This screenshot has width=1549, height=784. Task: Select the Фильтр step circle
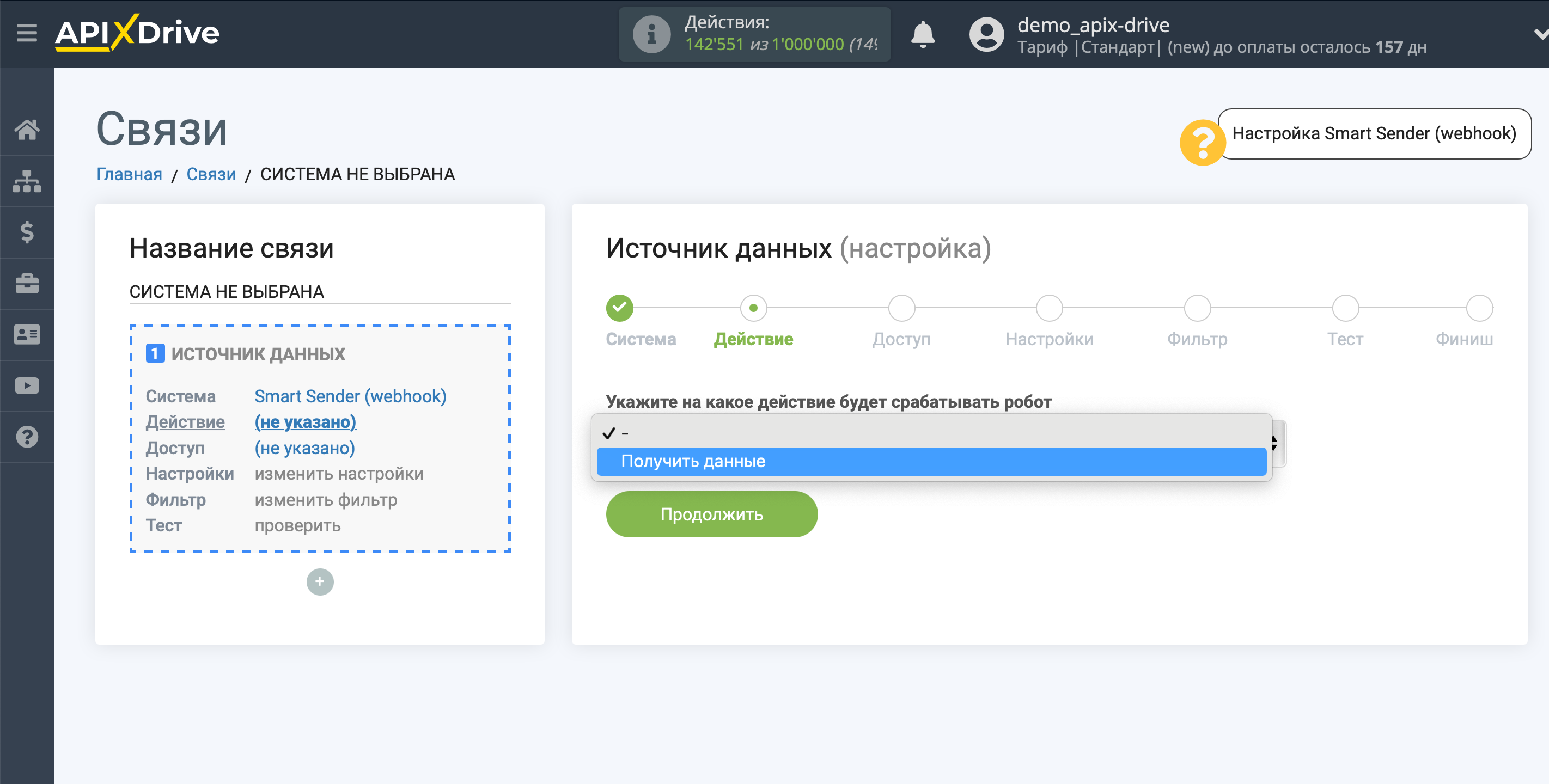[1197, 308]
